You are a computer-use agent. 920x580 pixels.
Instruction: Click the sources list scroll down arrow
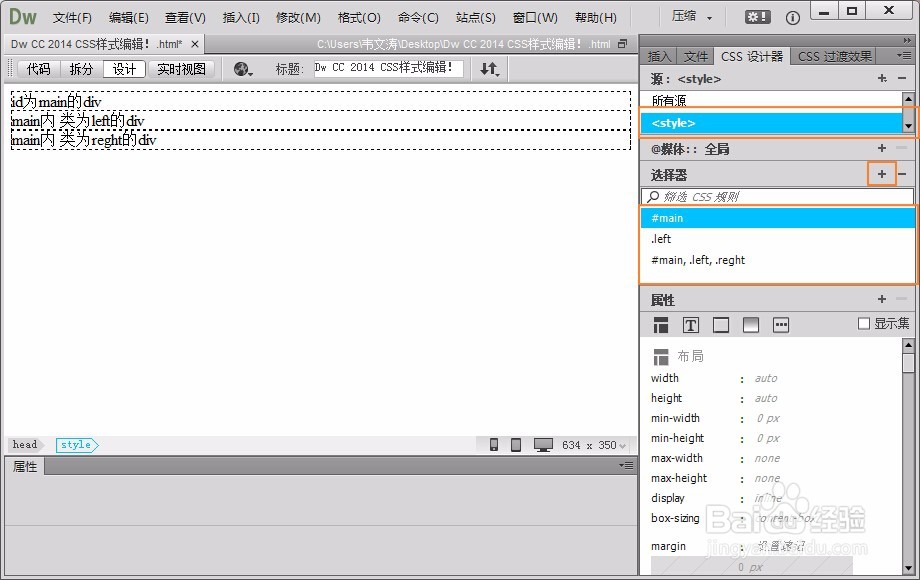(x=908, y=126)
